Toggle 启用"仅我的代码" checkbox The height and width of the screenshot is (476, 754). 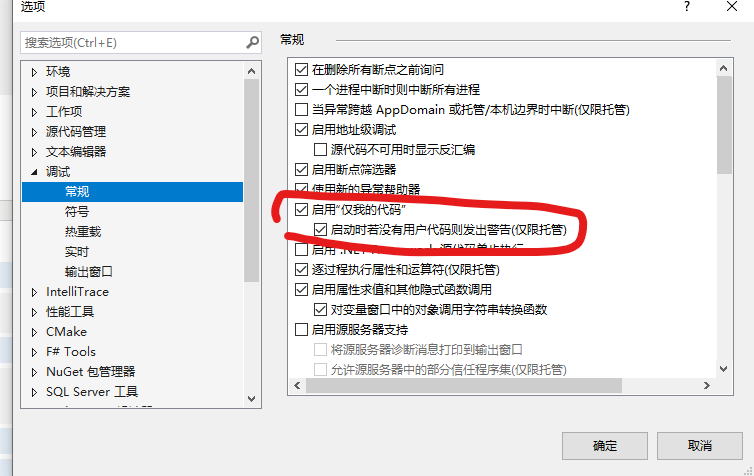click(x=302, y=210)
